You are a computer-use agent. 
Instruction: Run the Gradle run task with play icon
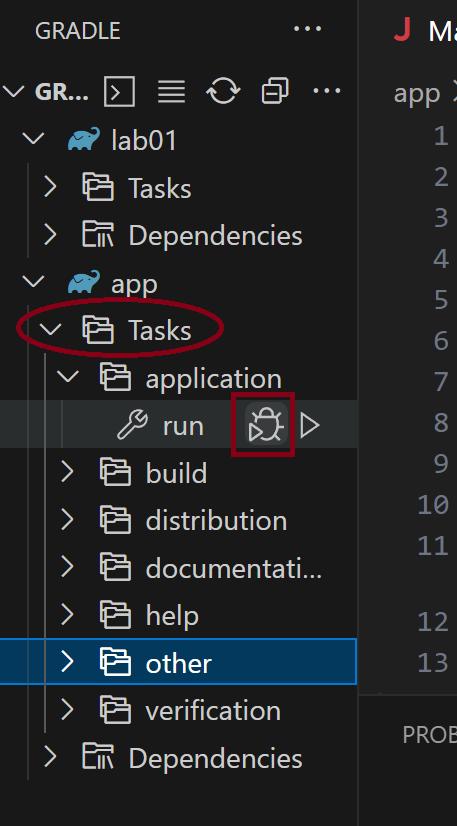click(310, 425)
